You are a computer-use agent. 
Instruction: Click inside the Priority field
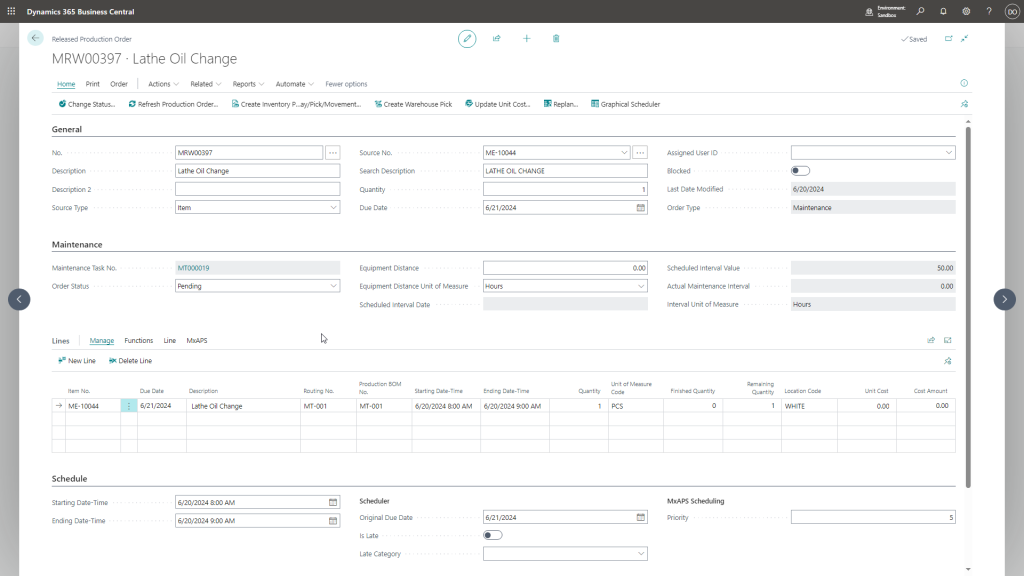click(x=870, y=516)
